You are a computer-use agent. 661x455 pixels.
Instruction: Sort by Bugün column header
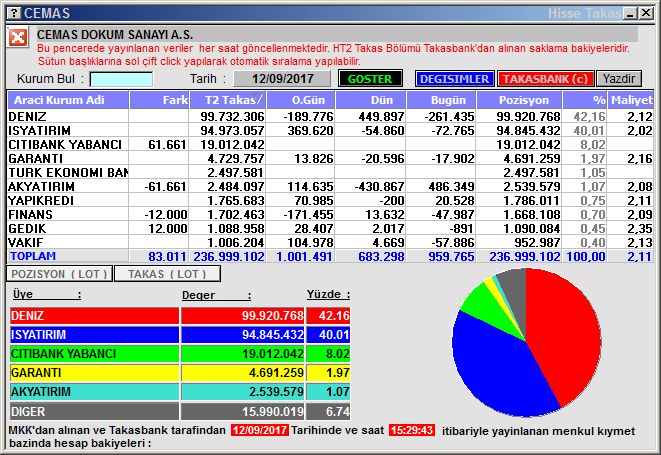pyautogui.click(x=441, y=100)
